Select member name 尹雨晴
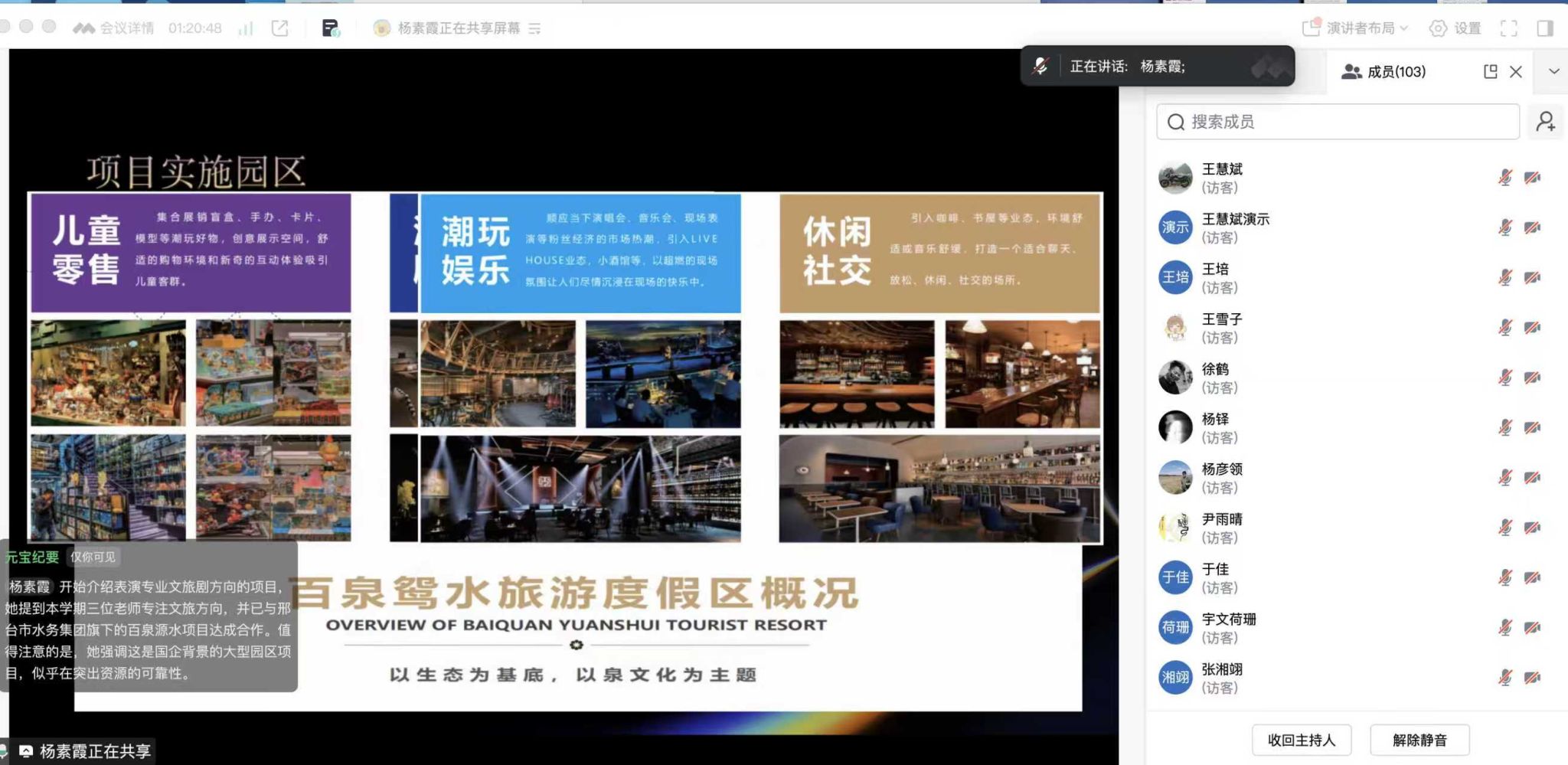 1222,519
